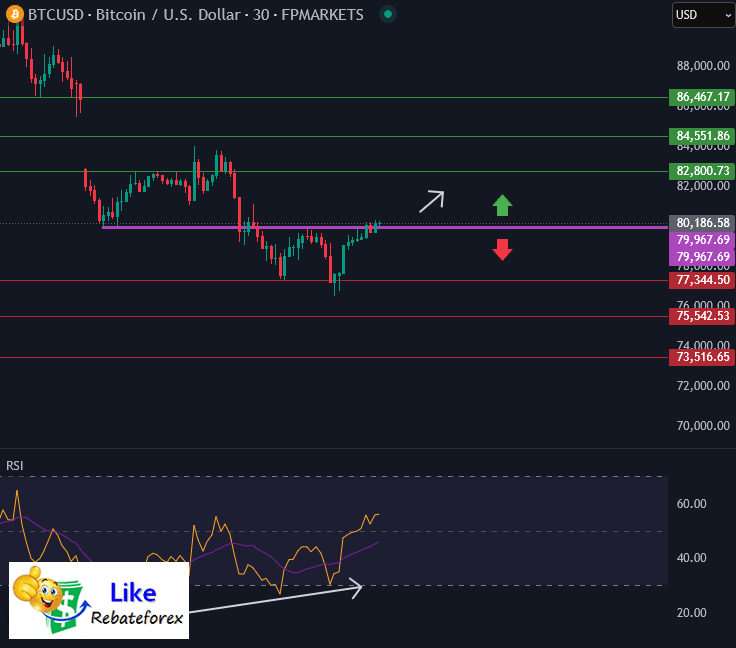Select the upper 79,967.69 purple price label

click(702, 240)
